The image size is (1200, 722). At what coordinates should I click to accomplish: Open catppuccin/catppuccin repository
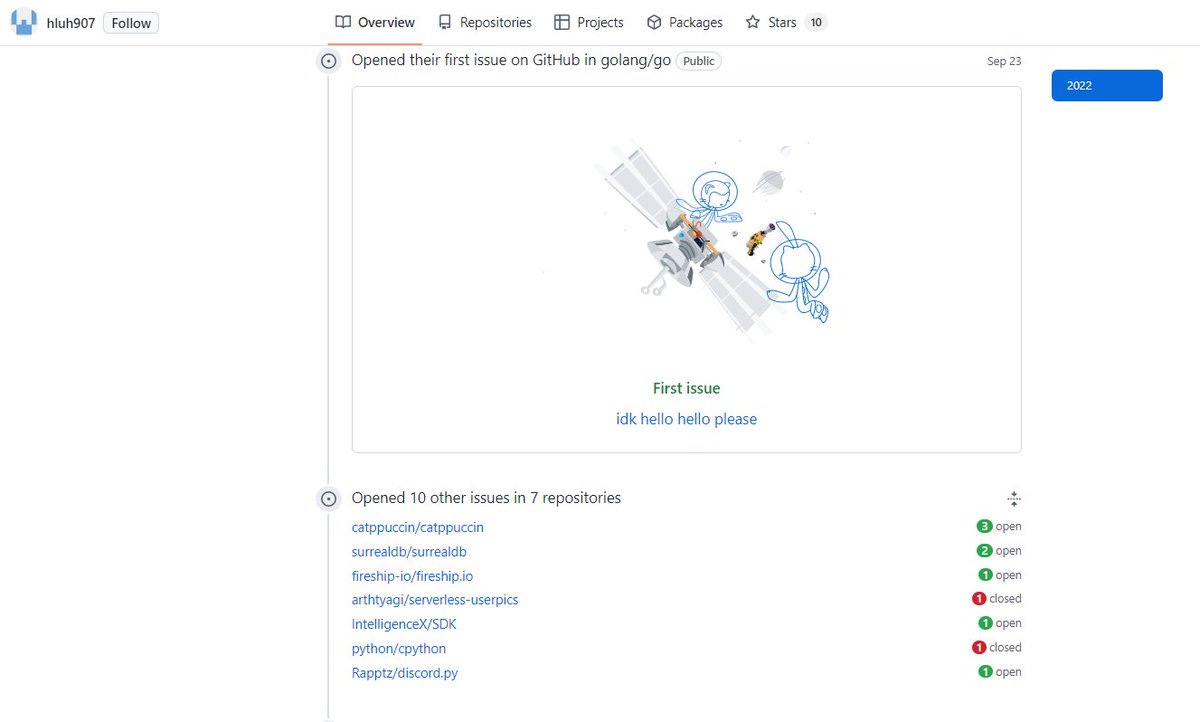tap(418, 527)
